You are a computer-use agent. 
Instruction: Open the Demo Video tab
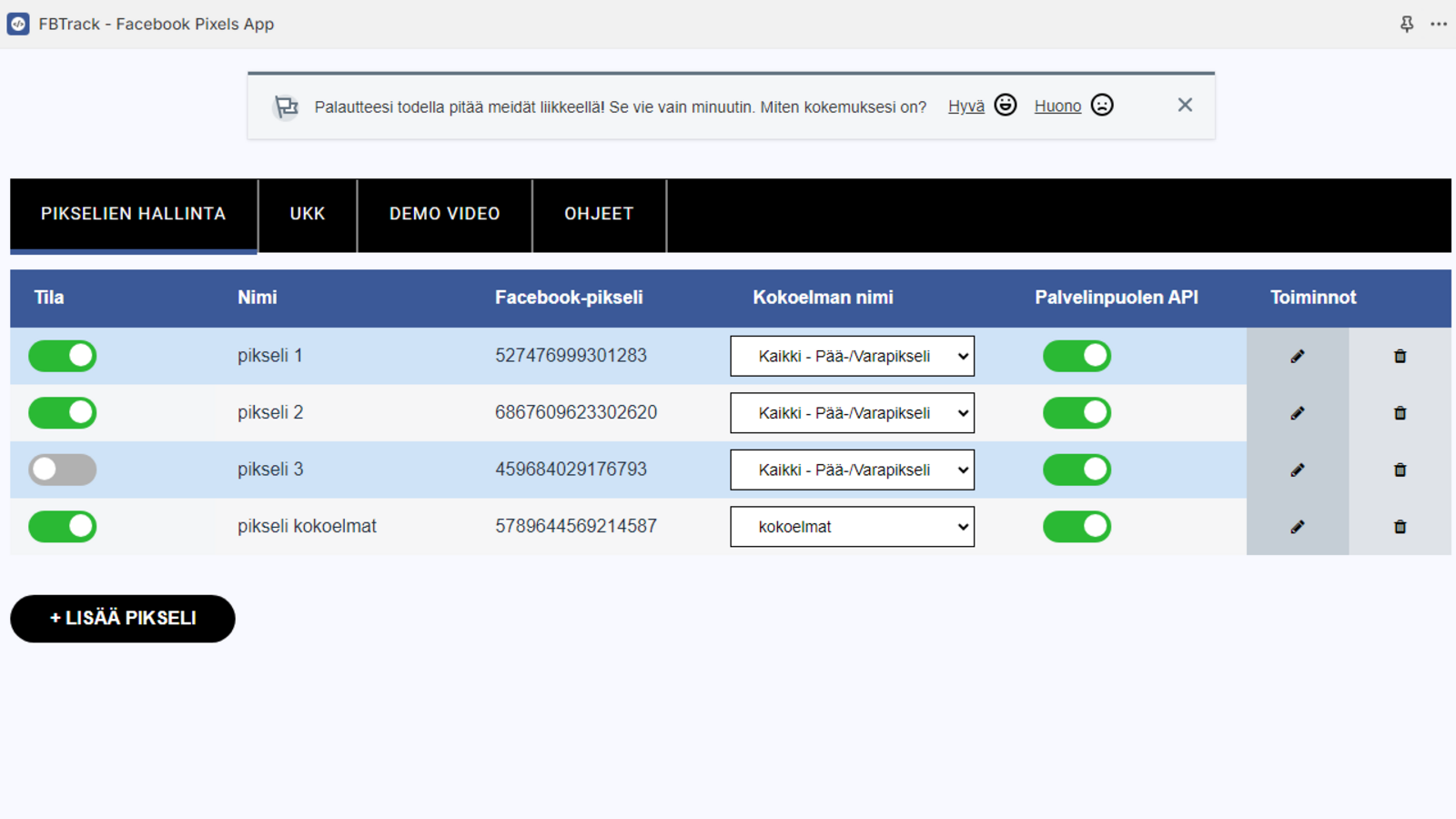445,215
